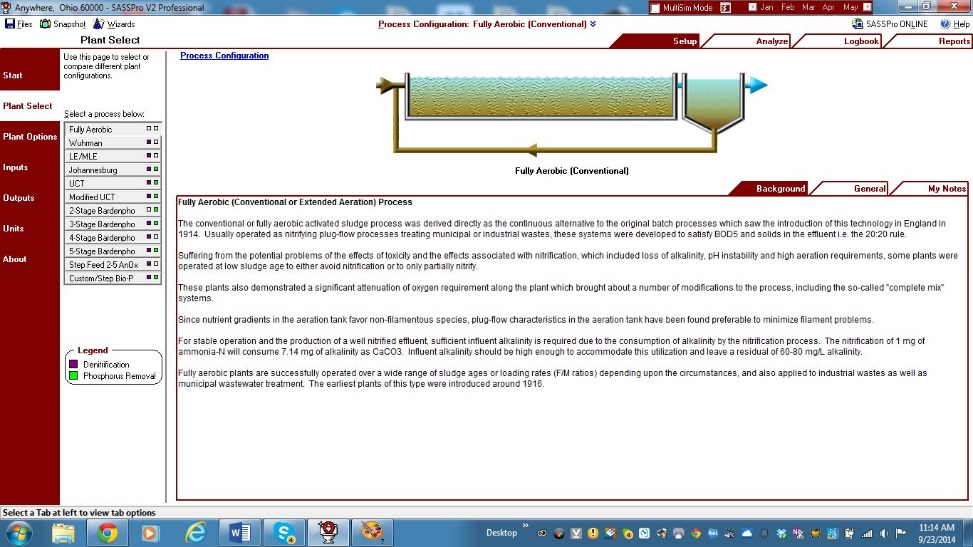Open the Files menu

pyautogui.click(x=19, y=24)
